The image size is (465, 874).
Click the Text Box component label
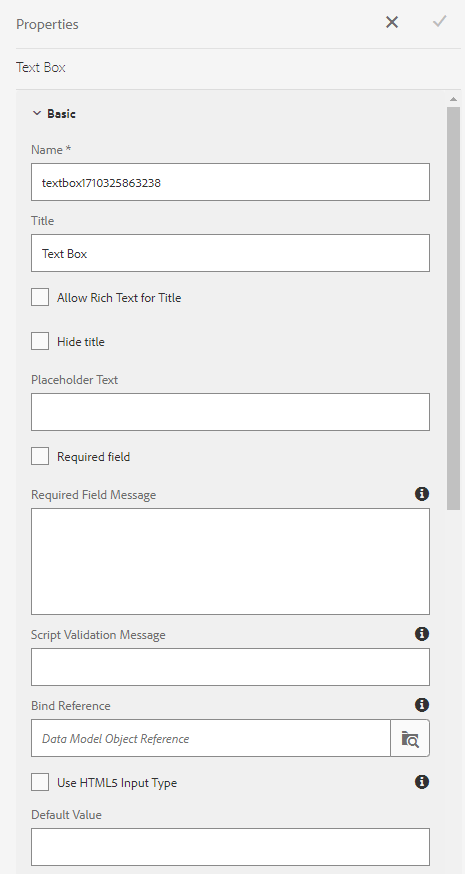click(x=41, y=67)
